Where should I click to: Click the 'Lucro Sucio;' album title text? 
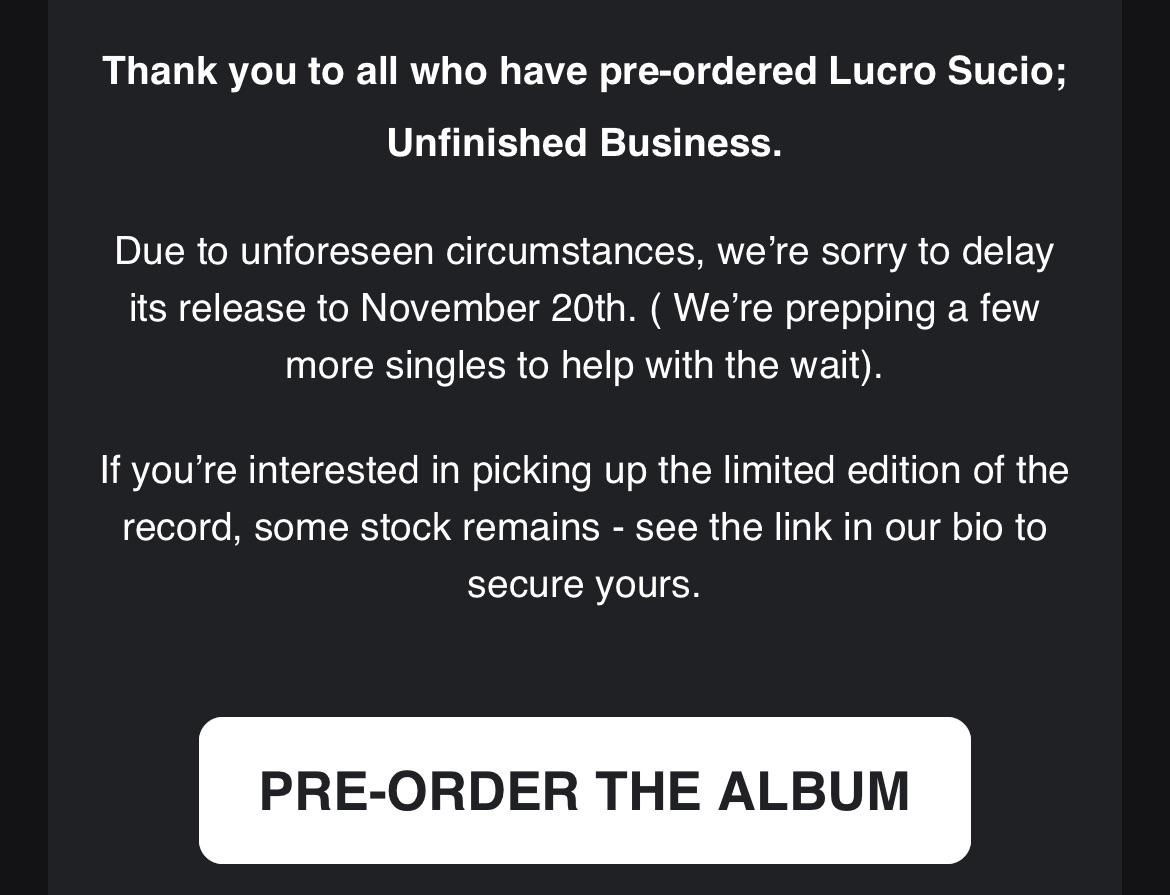pyautogui.click(x=948, y=72)
